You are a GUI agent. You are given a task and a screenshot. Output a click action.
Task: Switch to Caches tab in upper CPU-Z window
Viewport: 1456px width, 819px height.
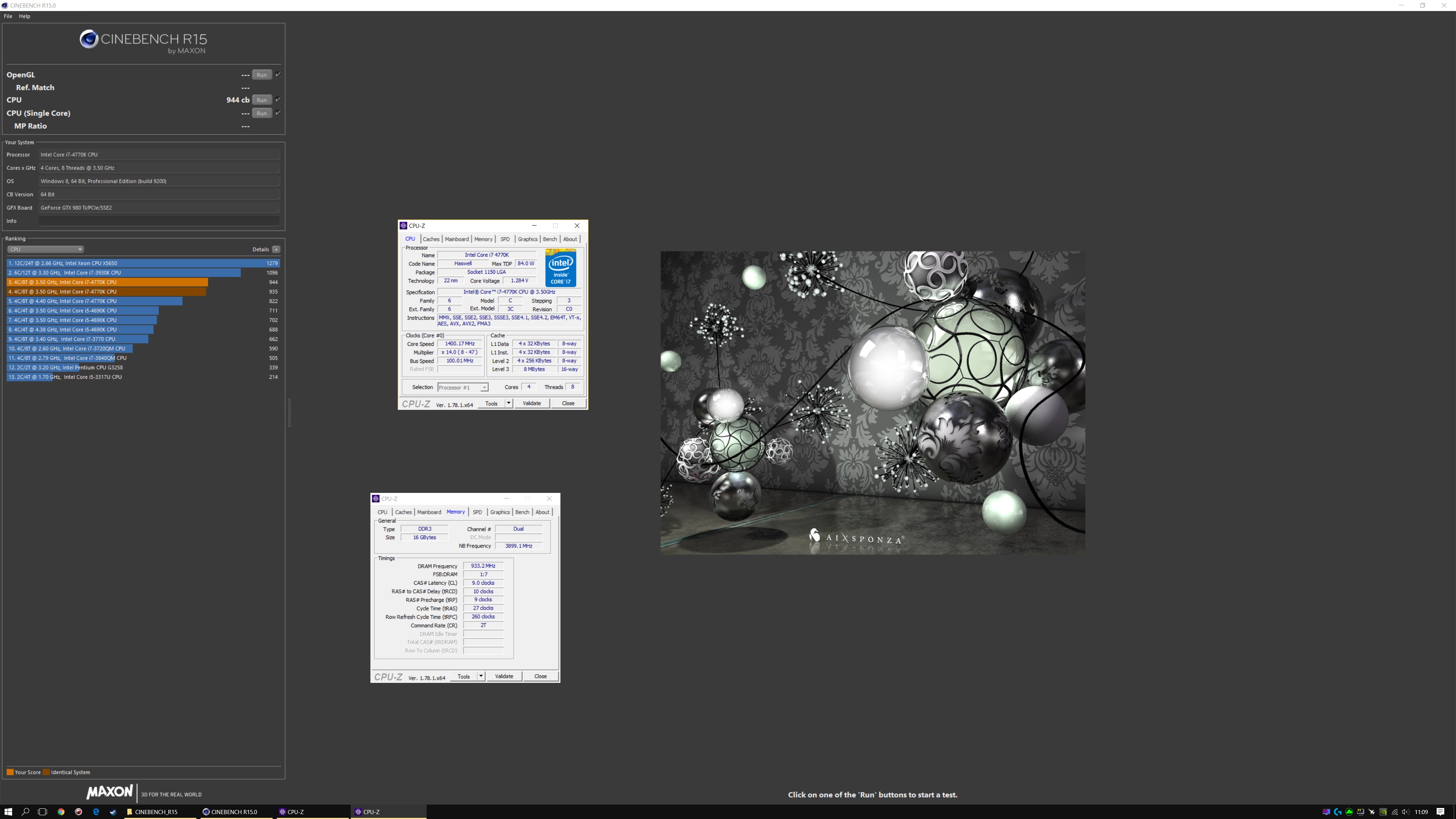(x=431, y=239)
